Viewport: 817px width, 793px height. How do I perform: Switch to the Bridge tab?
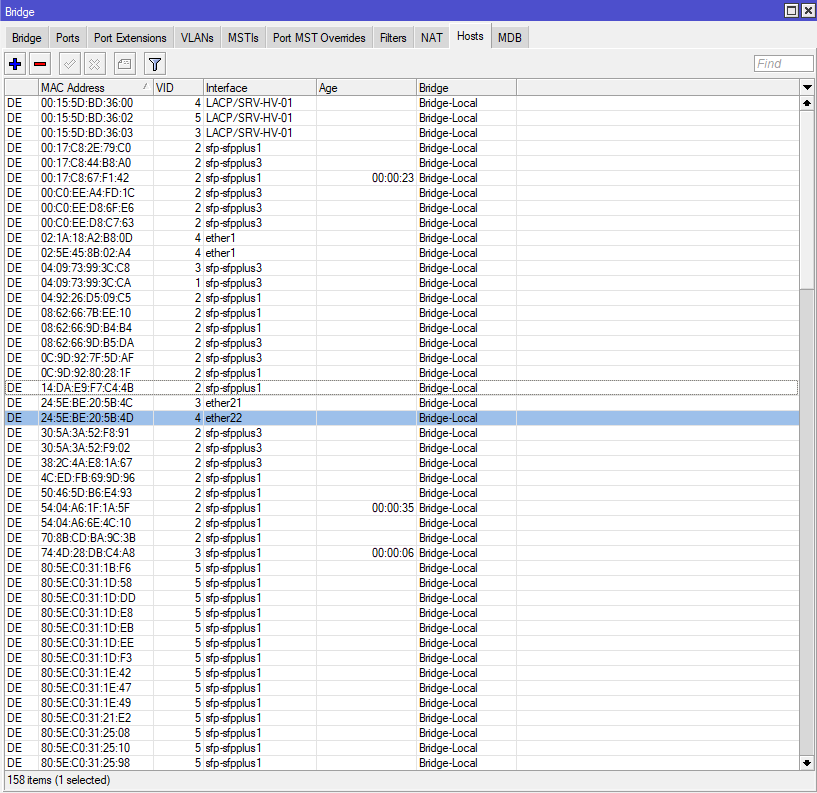(27, 38)
